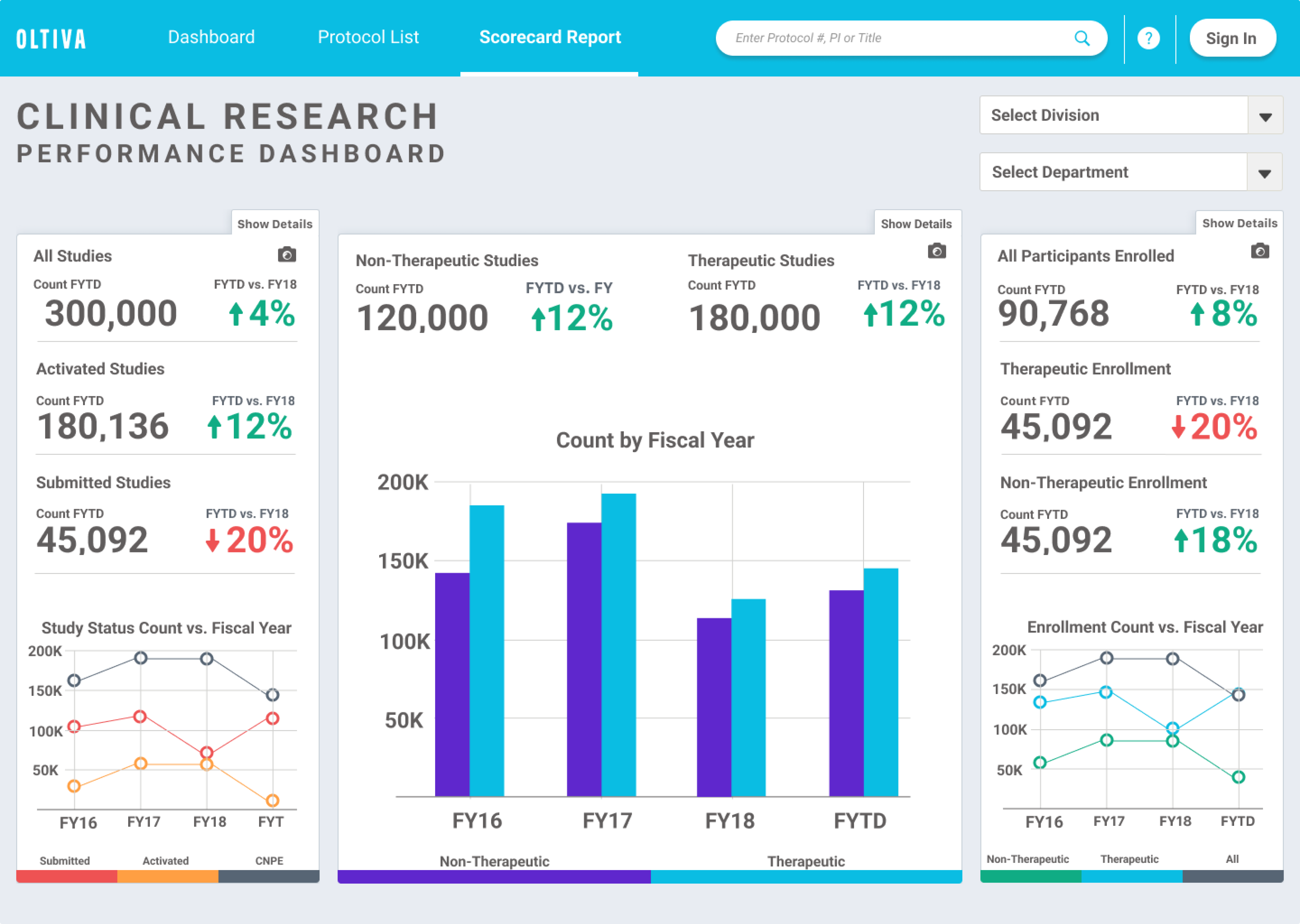
Task: Click the search magnifier icon
Action: [1082, 38]
